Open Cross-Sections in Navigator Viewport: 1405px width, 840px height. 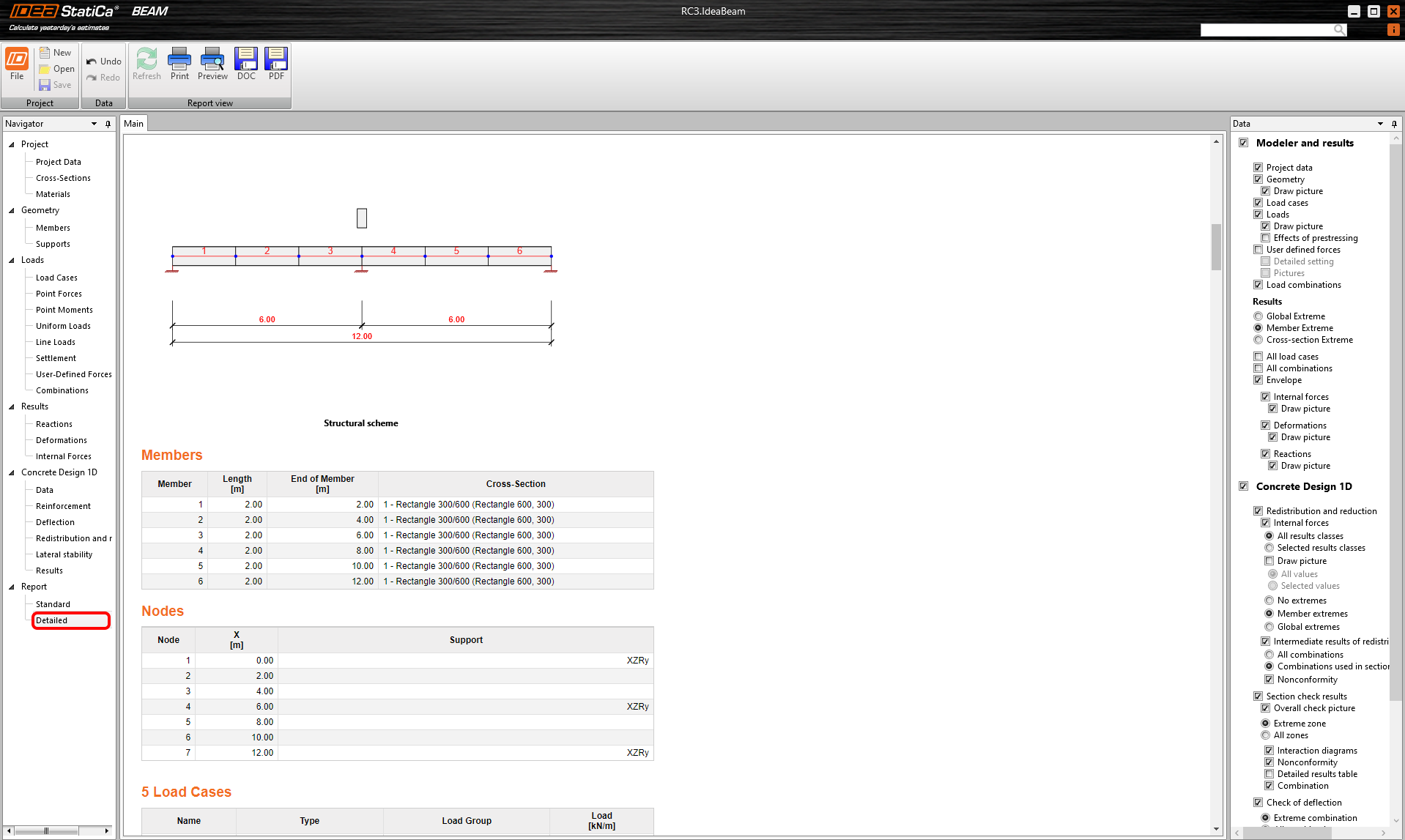coord(63,178)
